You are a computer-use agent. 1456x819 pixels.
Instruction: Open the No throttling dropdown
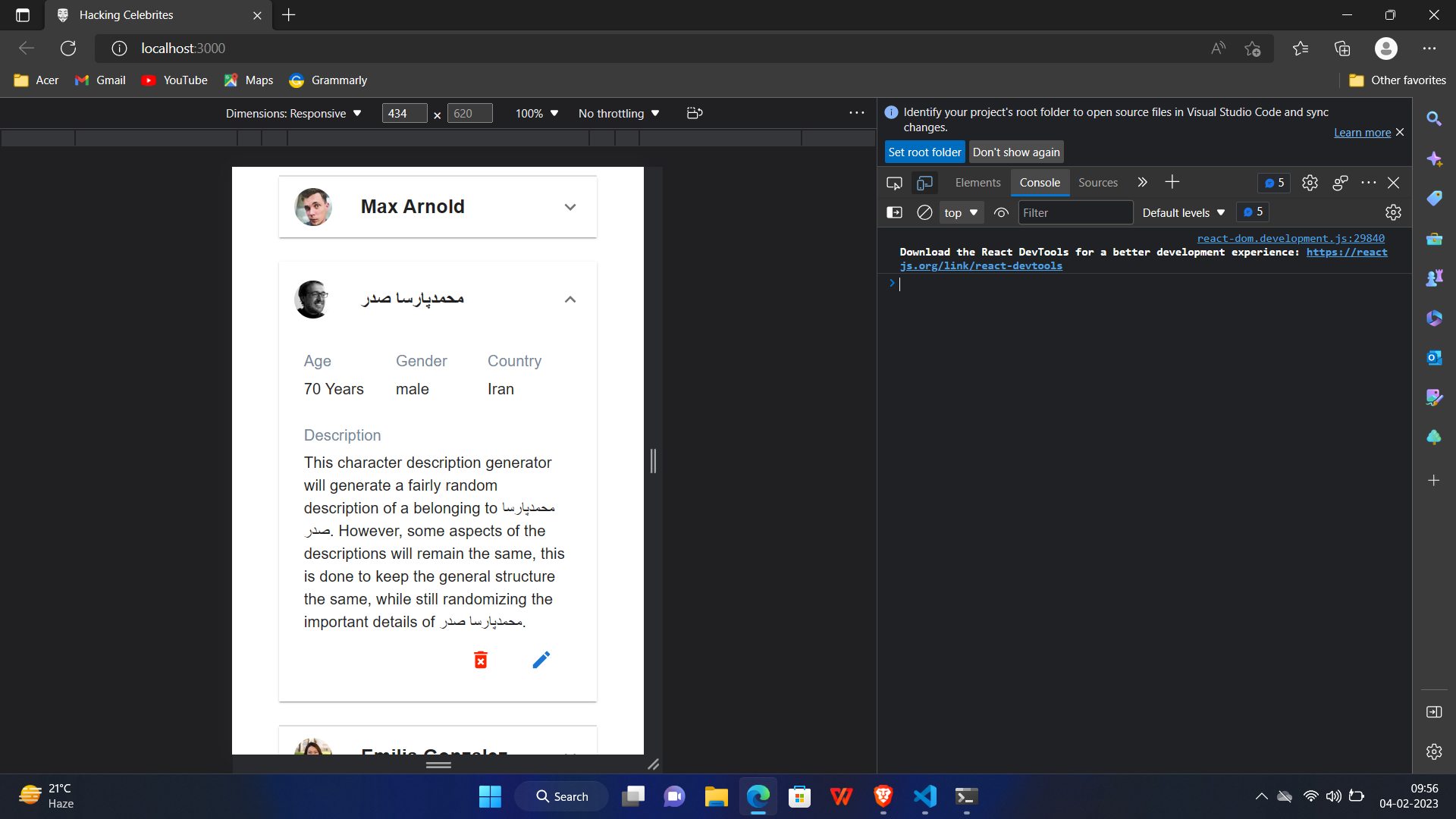point(618,113)
